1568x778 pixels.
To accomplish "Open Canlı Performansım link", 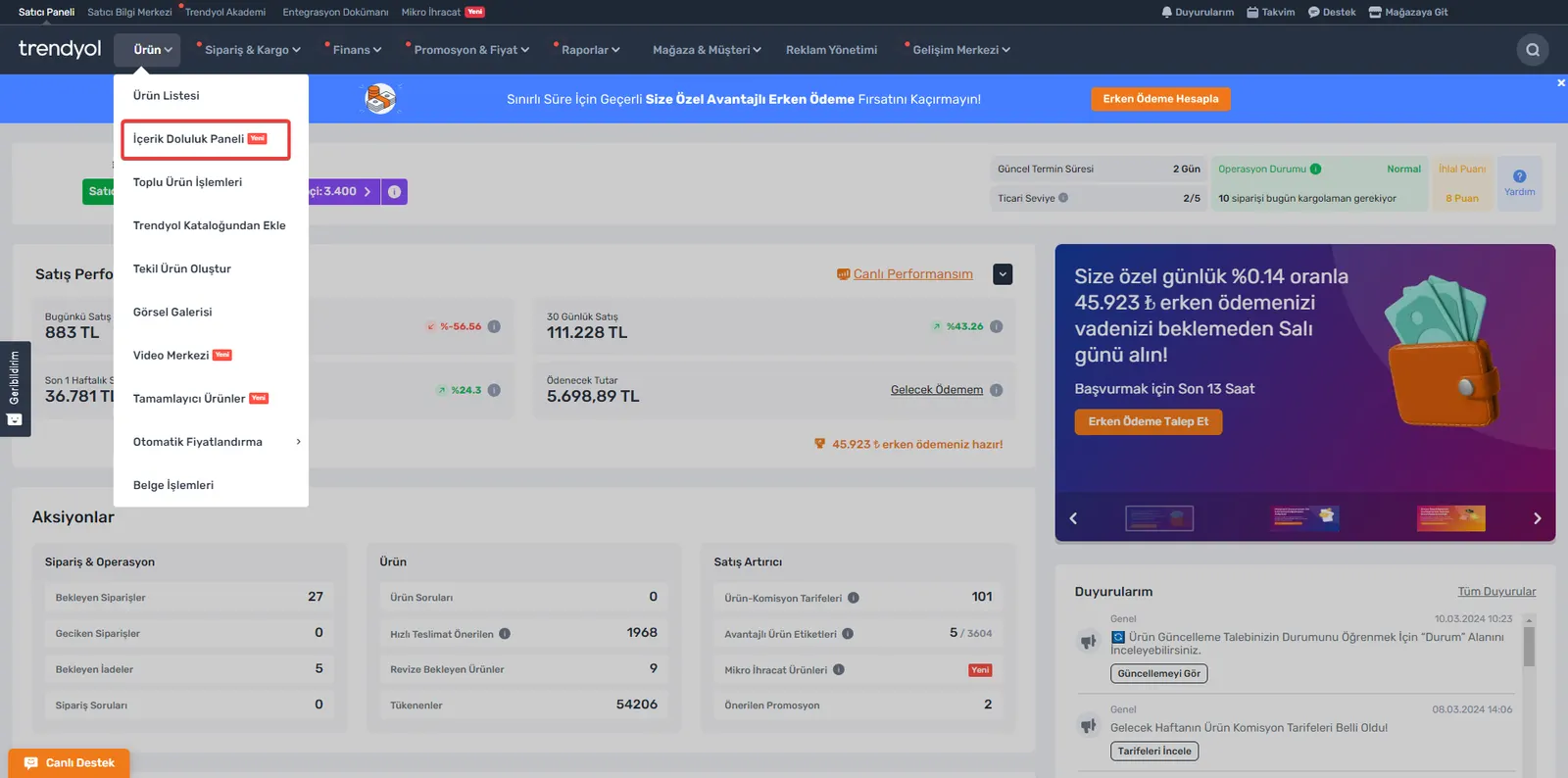I will [x=912, y=274].
